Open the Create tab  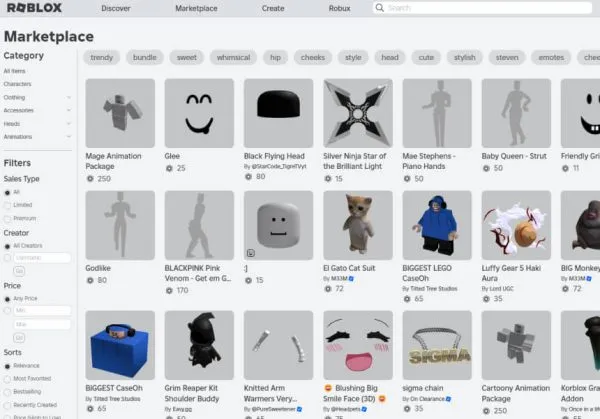tap(273, 8)
